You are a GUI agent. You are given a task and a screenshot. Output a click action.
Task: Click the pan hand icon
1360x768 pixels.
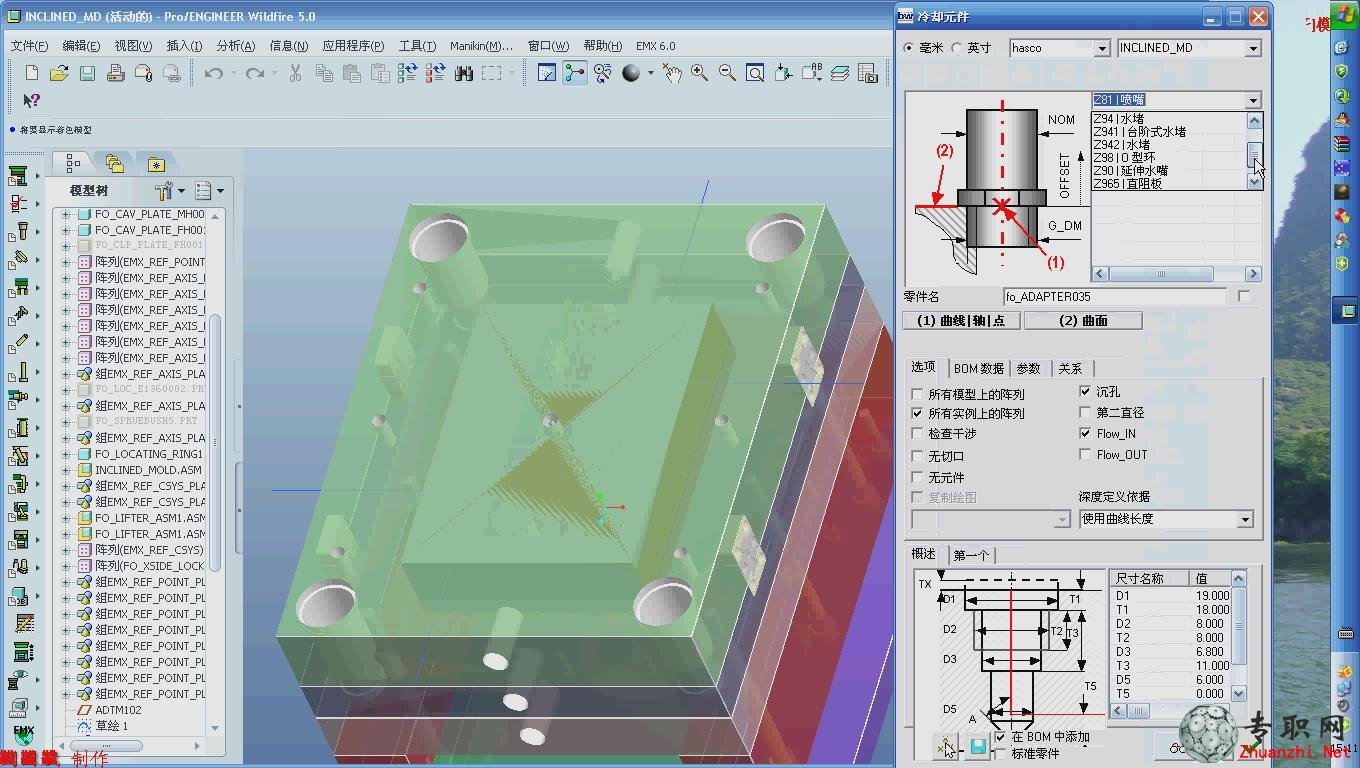point(672,73)
